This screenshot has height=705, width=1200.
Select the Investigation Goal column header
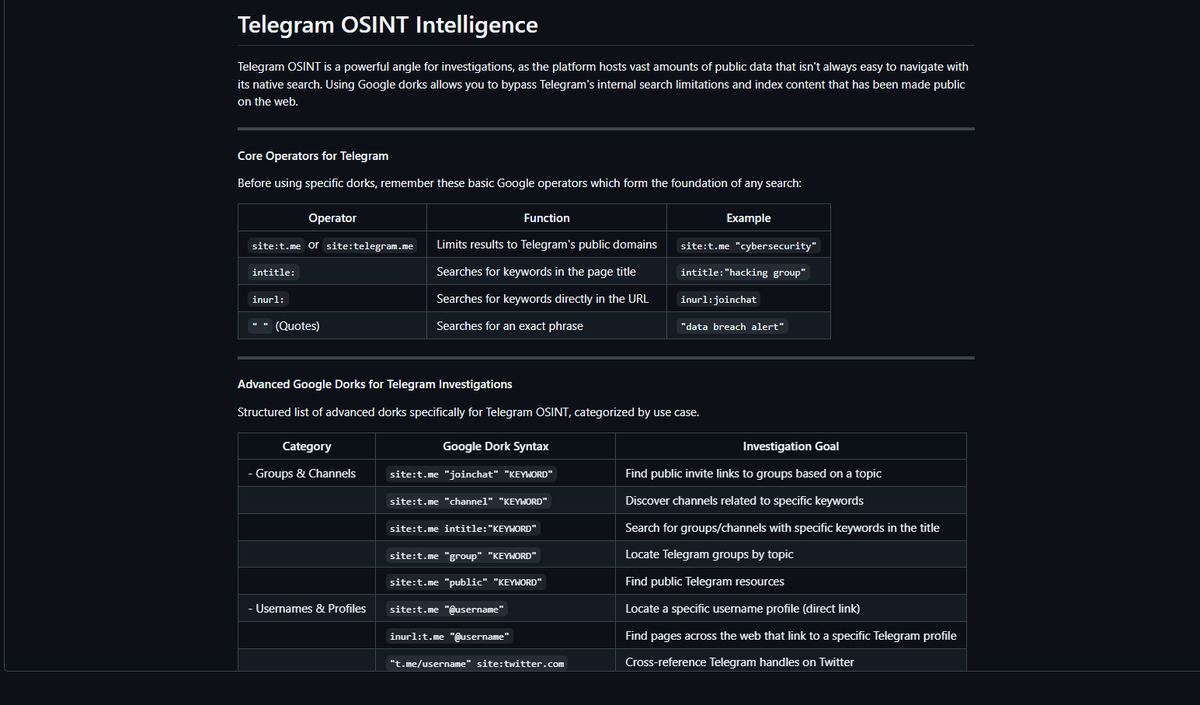(791, 446)
